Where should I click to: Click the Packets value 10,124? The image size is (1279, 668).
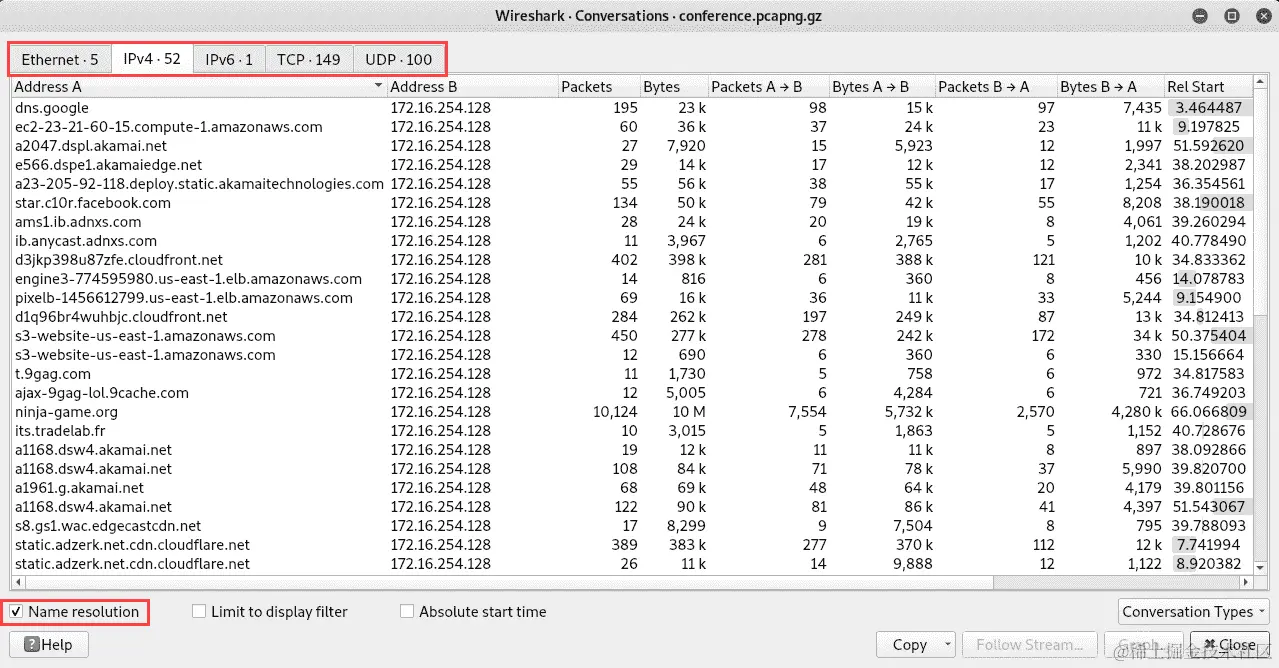pyautogui.click(x=615, y=412)
